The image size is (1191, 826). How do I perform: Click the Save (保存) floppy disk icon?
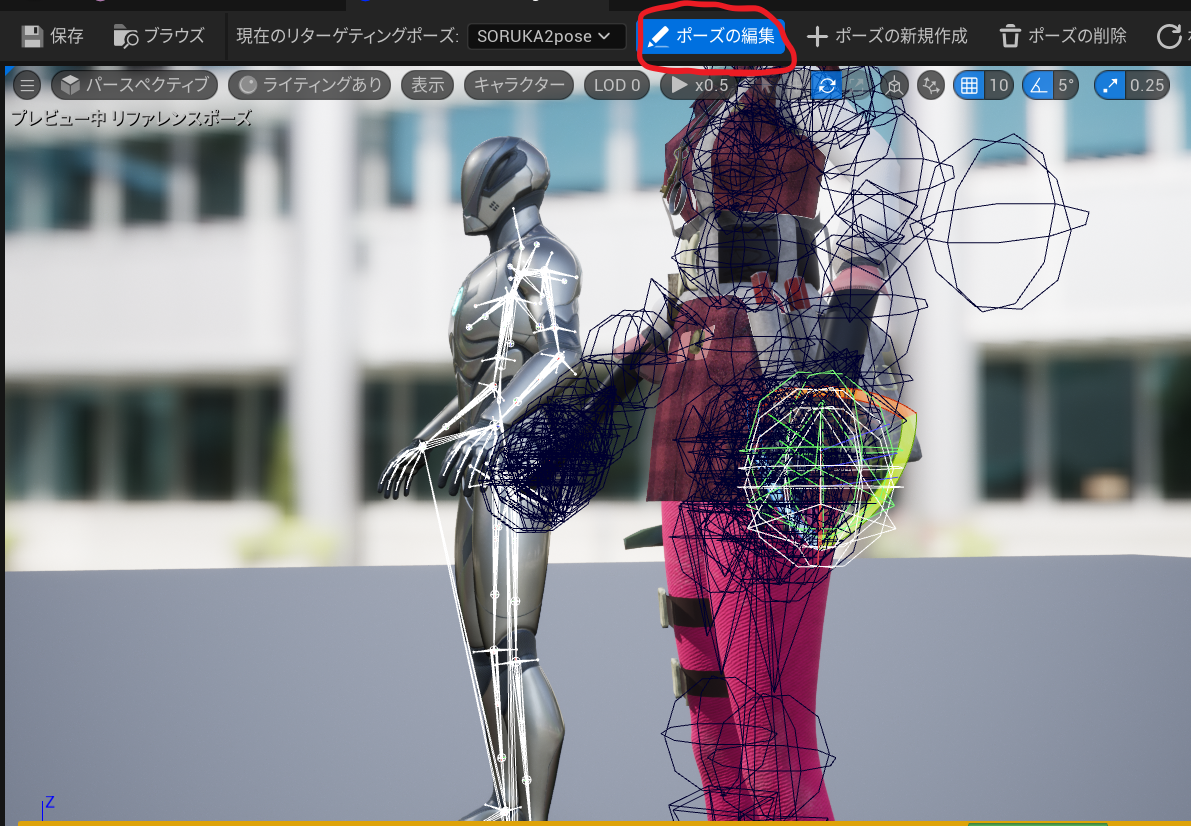32,36
